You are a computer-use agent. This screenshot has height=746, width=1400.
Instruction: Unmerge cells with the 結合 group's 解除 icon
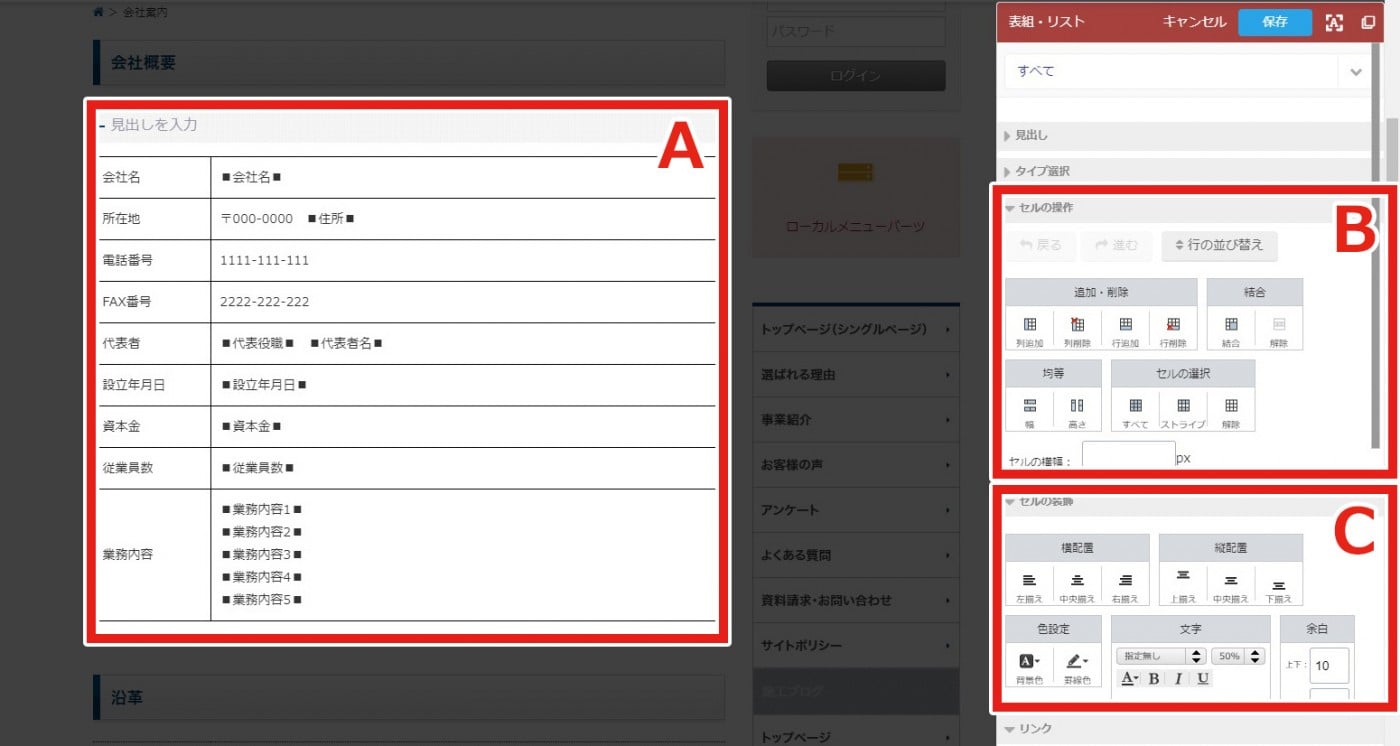pos(1279,324)
